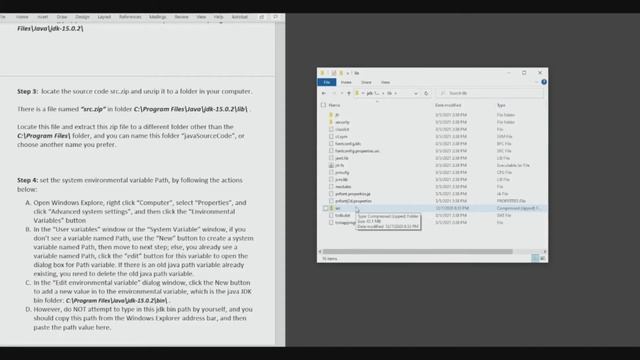Viewport: 640px width, 360px height.
Task: Click inside Explorer search box
Action: point(490,93)
